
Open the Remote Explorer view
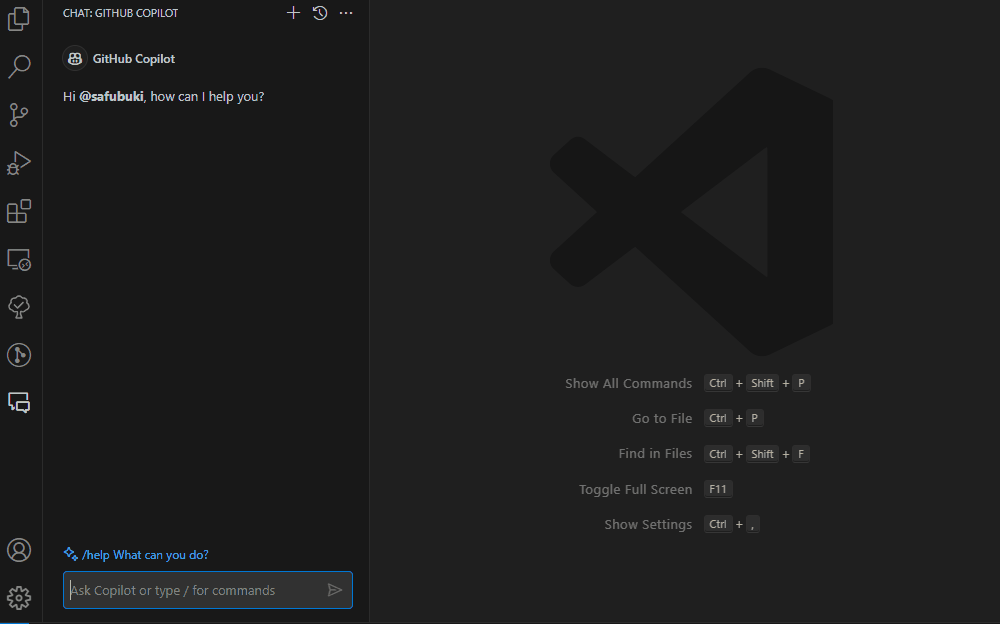pos(19,260)
